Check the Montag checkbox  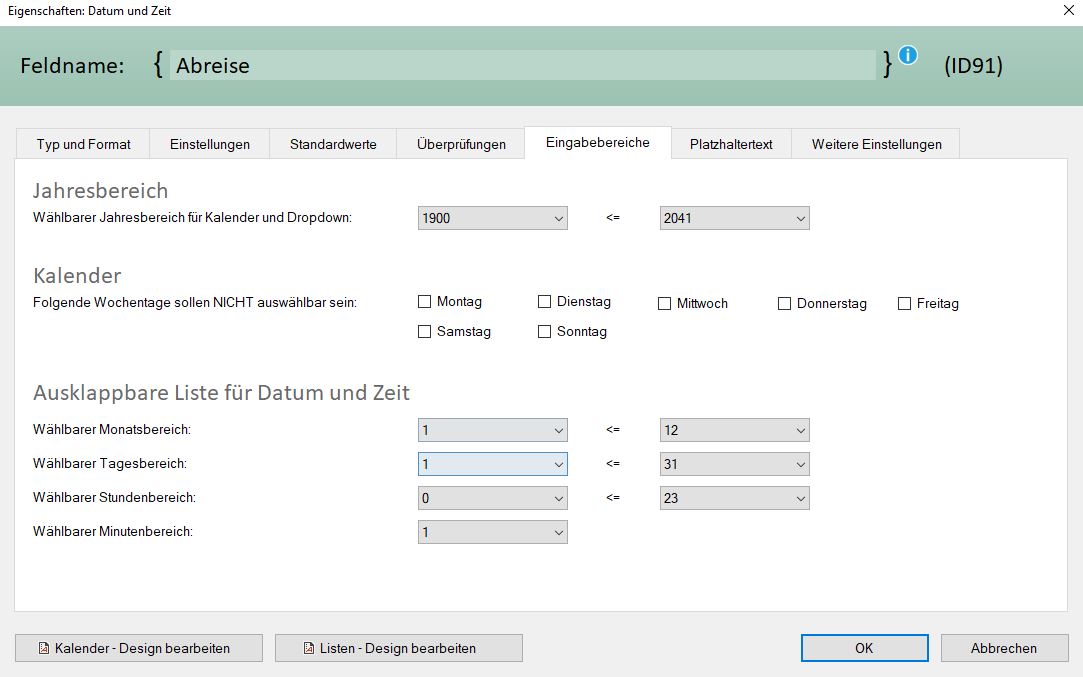425,302
